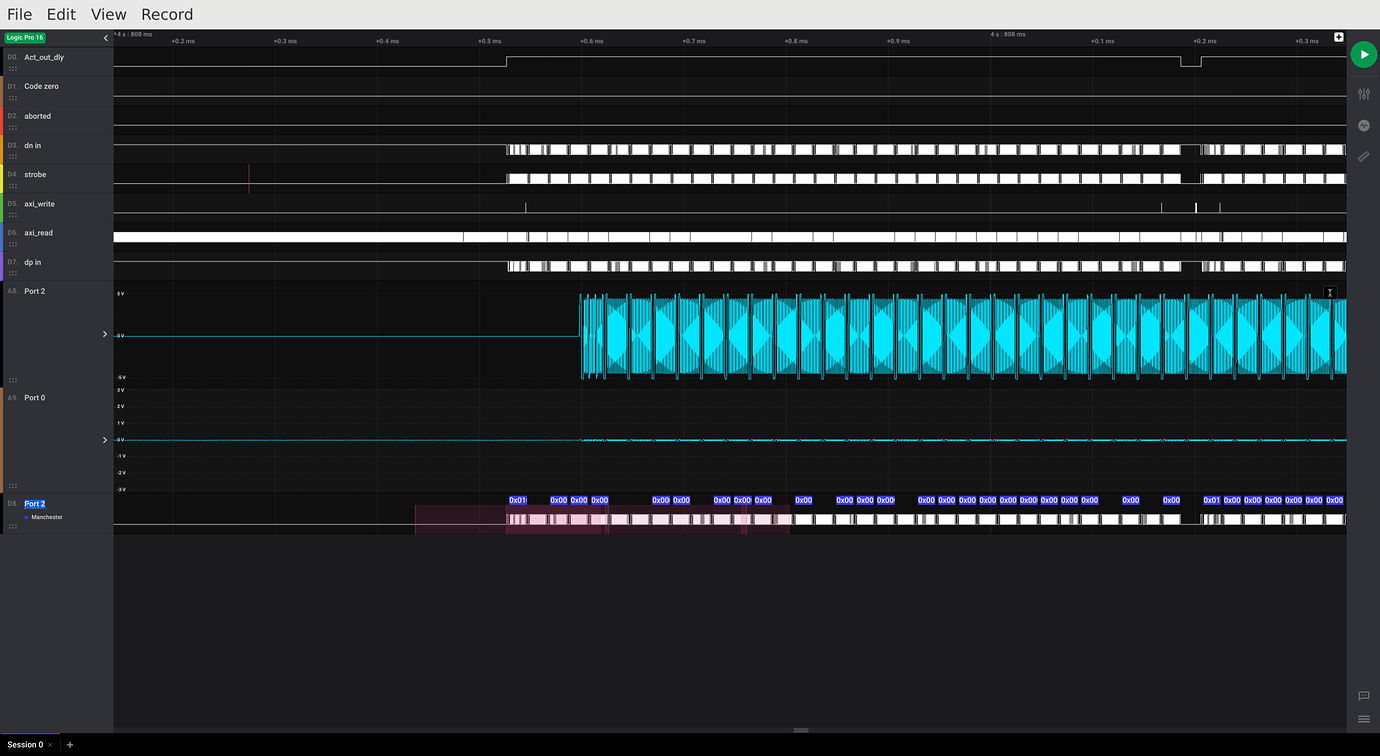The height and width of the screenshot is (756, 1380).
Task: Open the File menu
Action: pos(19,14)
